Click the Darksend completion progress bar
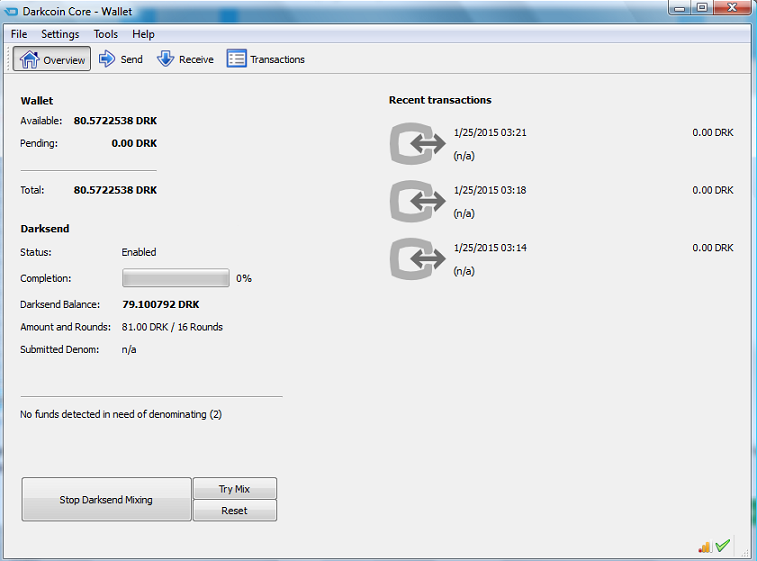757x561 pixels. pos(176,278)
